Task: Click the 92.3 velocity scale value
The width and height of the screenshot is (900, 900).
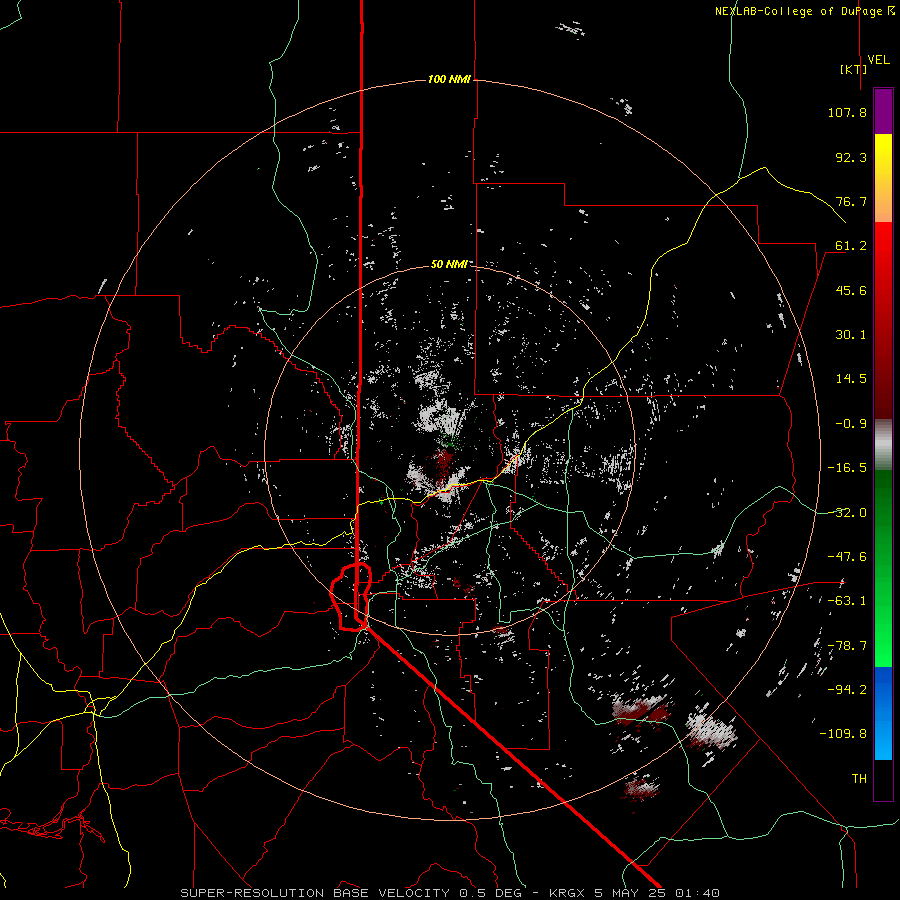Action: [x=851, y=157]
